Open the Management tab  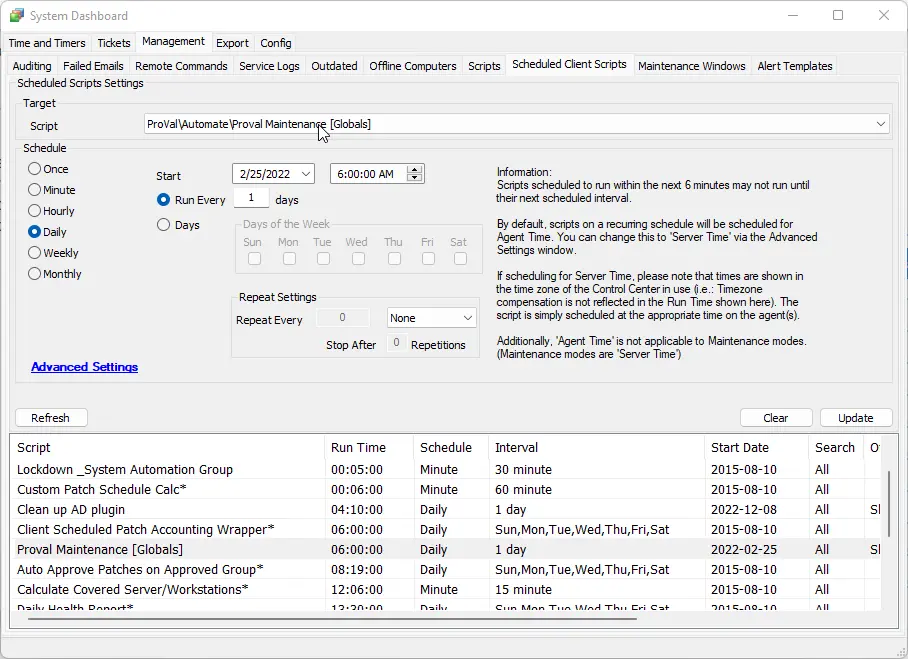[x=173, y=42]
